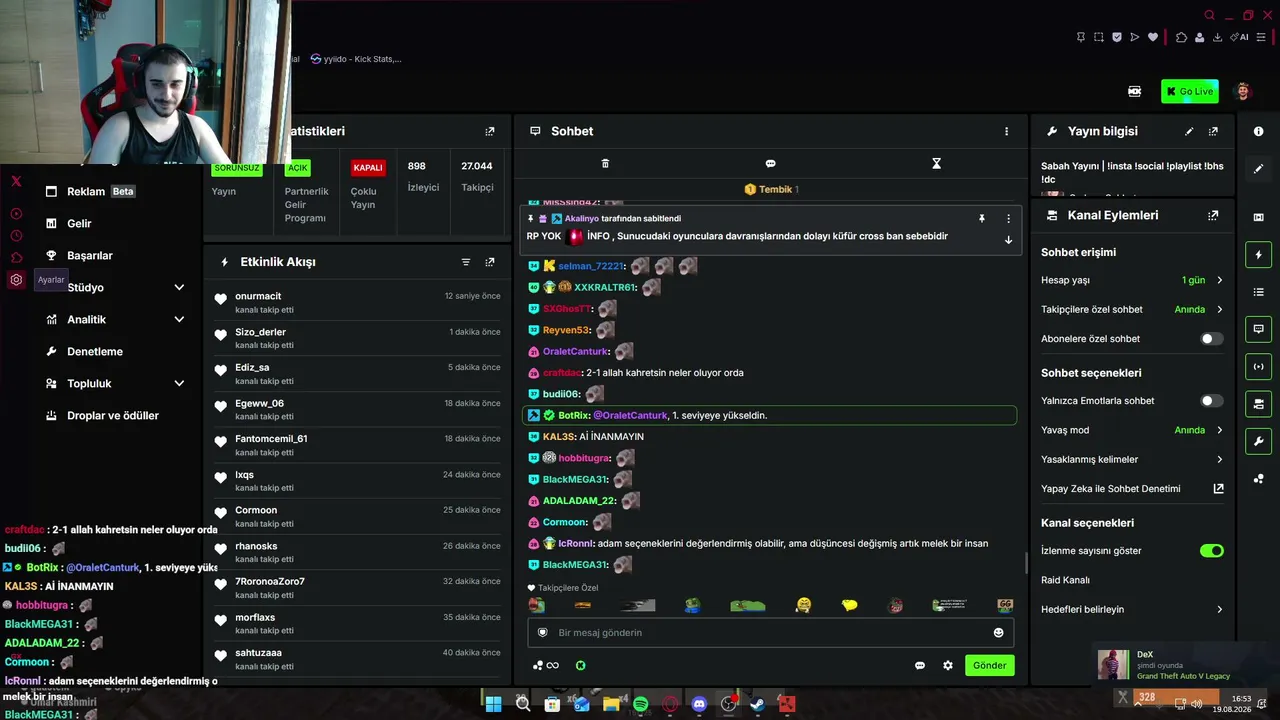Open Spotify from the taskbar
The image size is (1280, 720).
click(x=641, y=704)
